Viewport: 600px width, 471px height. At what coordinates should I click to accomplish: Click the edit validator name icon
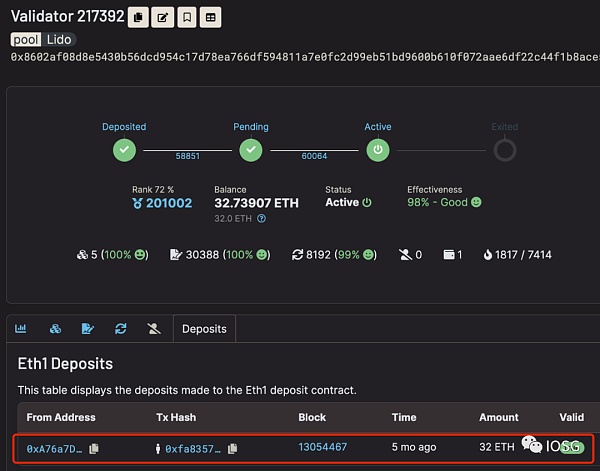(163, 17)
